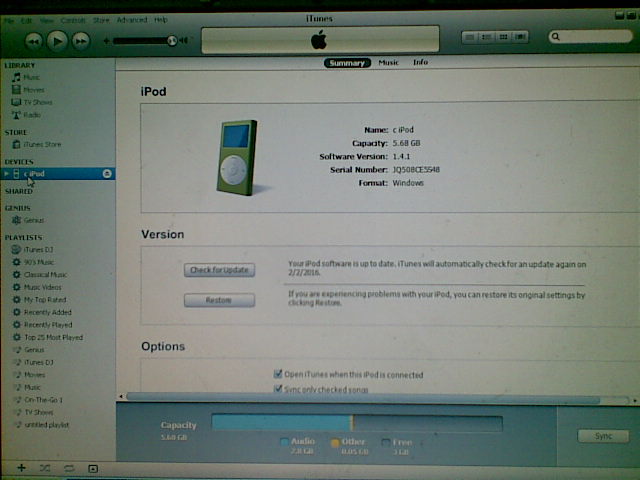Switch to Cover Flow view icon

(x=520, y=37)
